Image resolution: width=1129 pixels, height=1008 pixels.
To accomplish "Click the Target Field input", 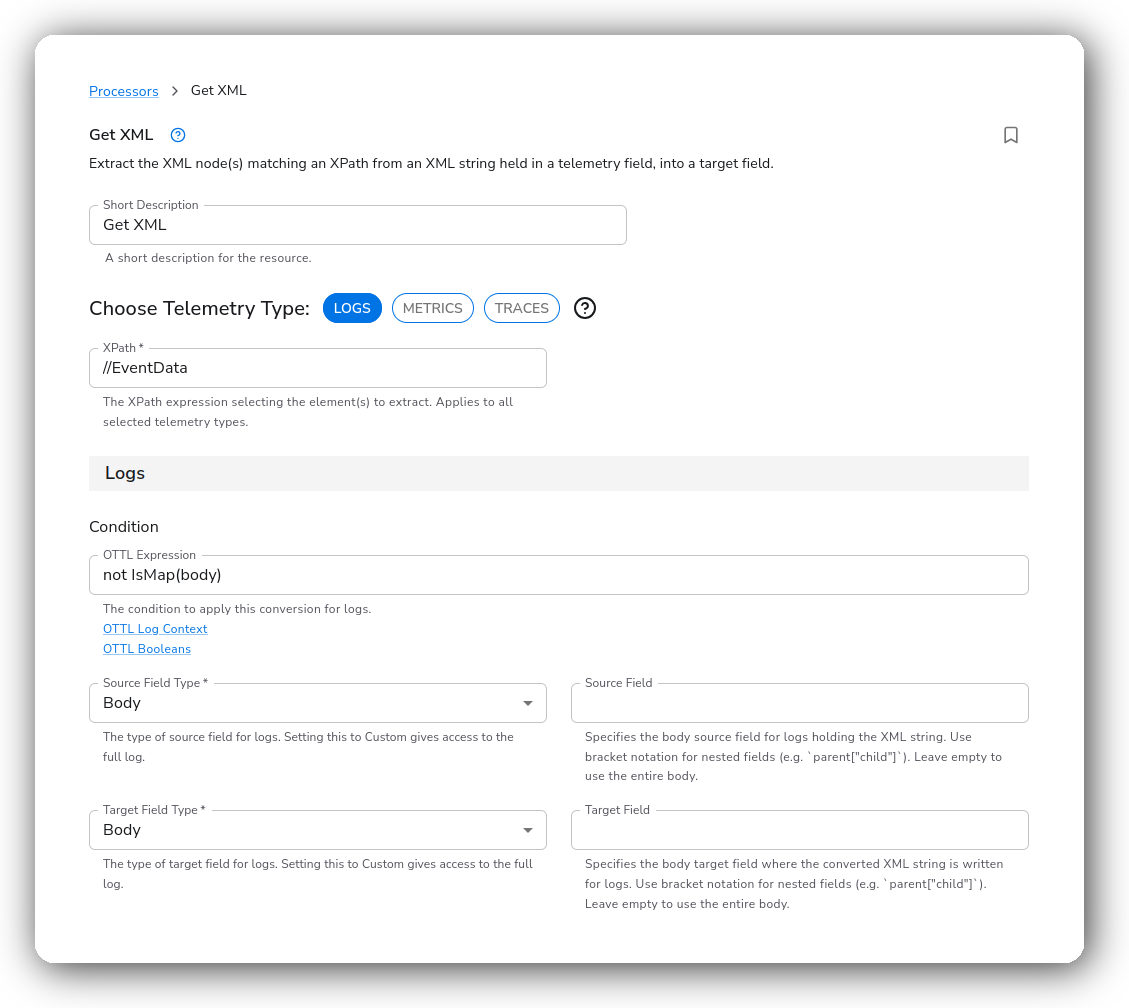I will (799, 830).
